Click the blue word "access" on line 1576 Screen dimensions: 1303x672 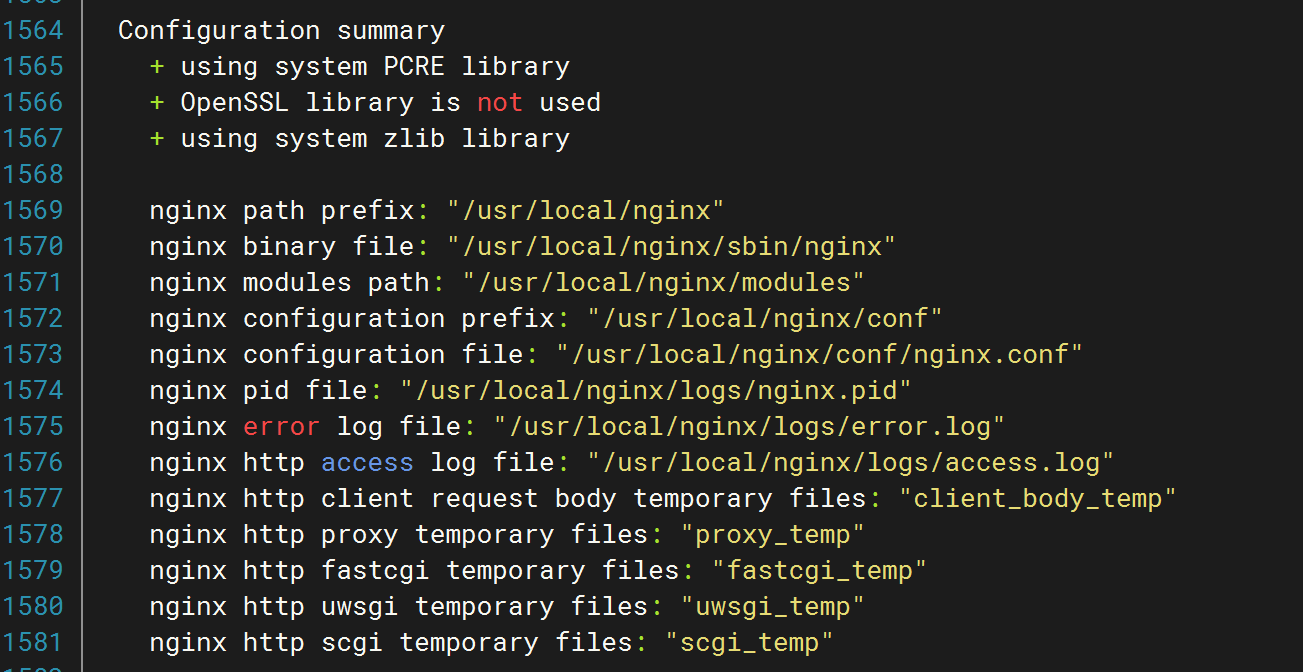click(367, 463)
